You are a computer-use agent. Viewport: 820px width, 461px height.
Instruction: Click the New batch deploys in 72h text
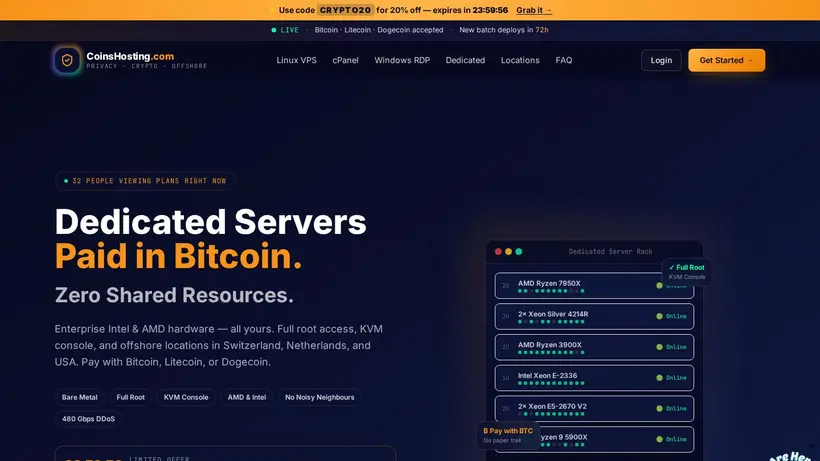click(504, 30)
